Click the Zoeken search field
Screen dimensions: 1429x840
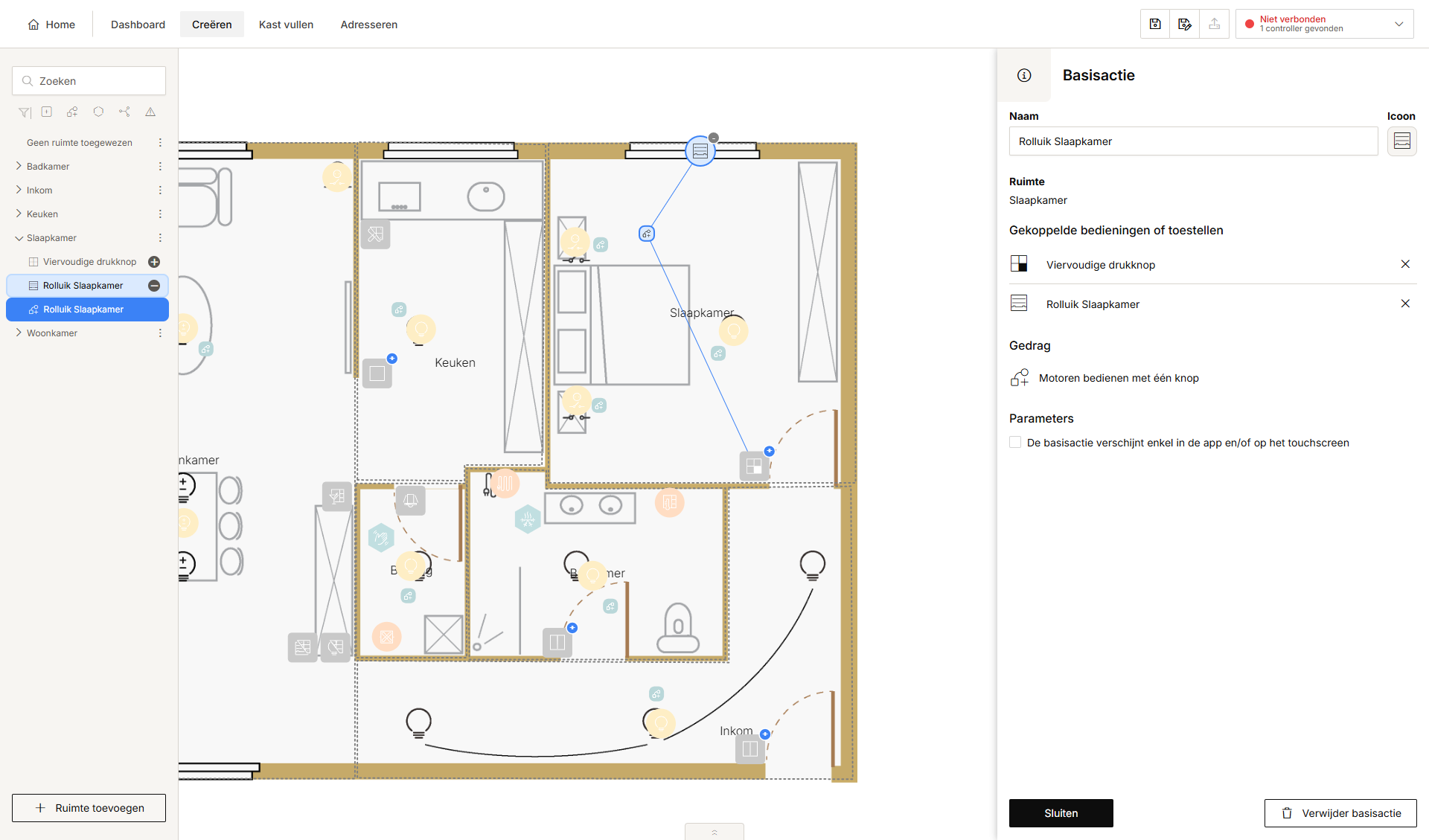click(89, 81)
